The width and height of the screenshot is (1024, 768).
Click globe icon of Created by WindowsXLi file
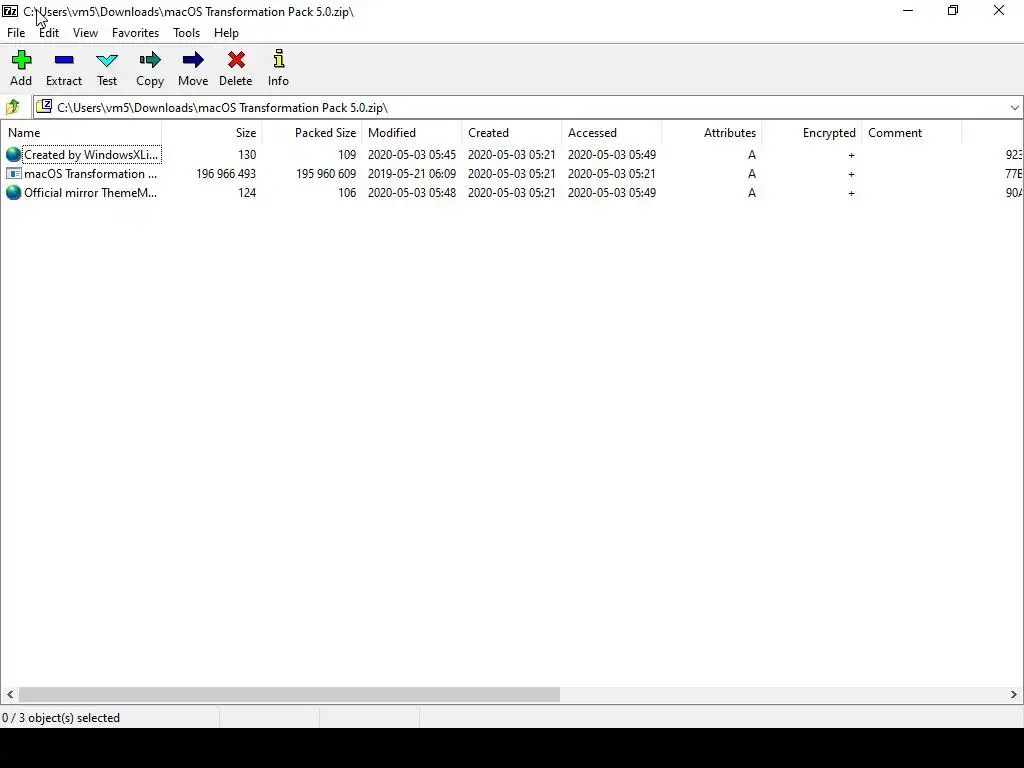13,155
